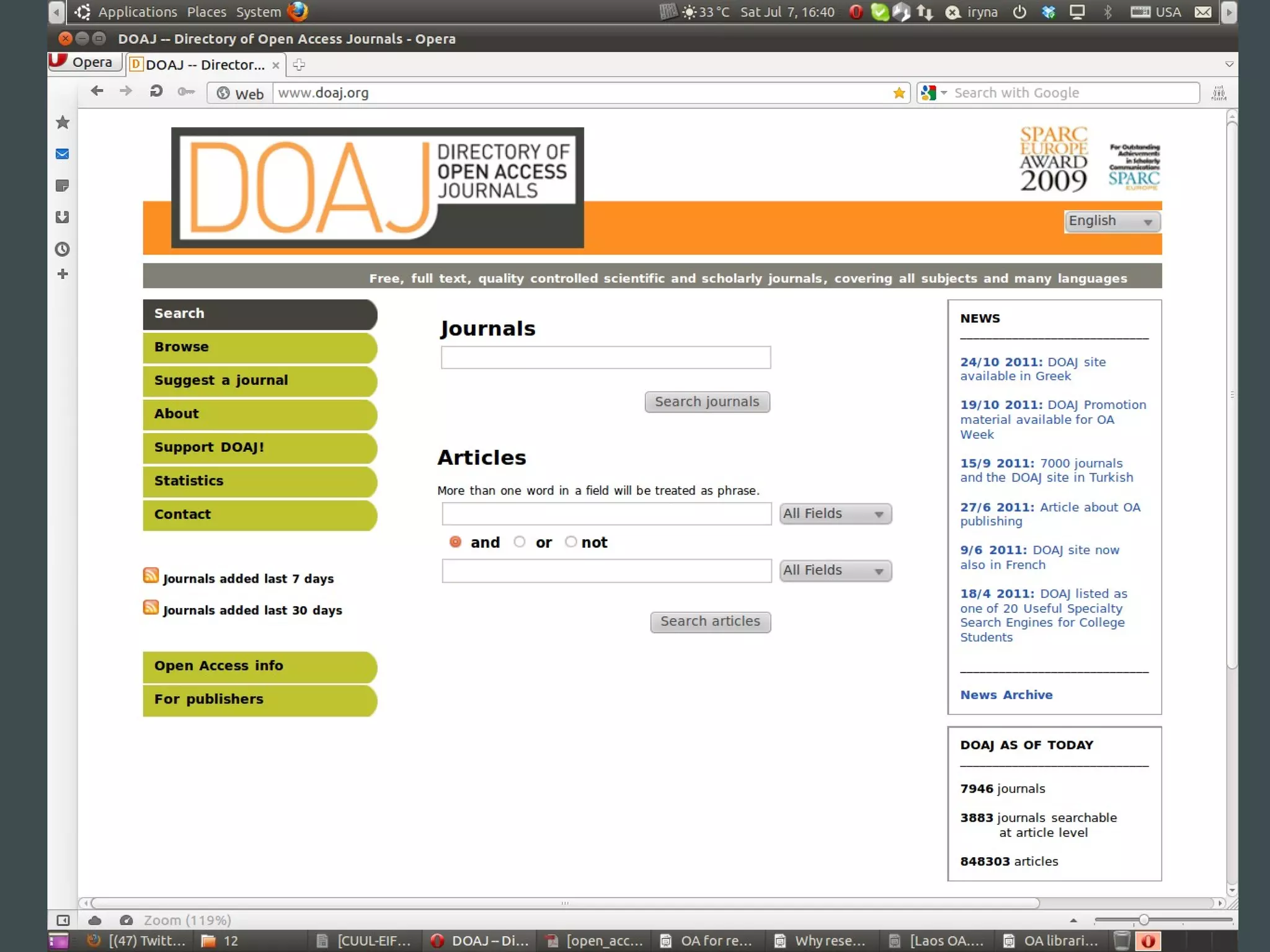
Task: Click the bookmark star in address bar
Action: [899, 93]
